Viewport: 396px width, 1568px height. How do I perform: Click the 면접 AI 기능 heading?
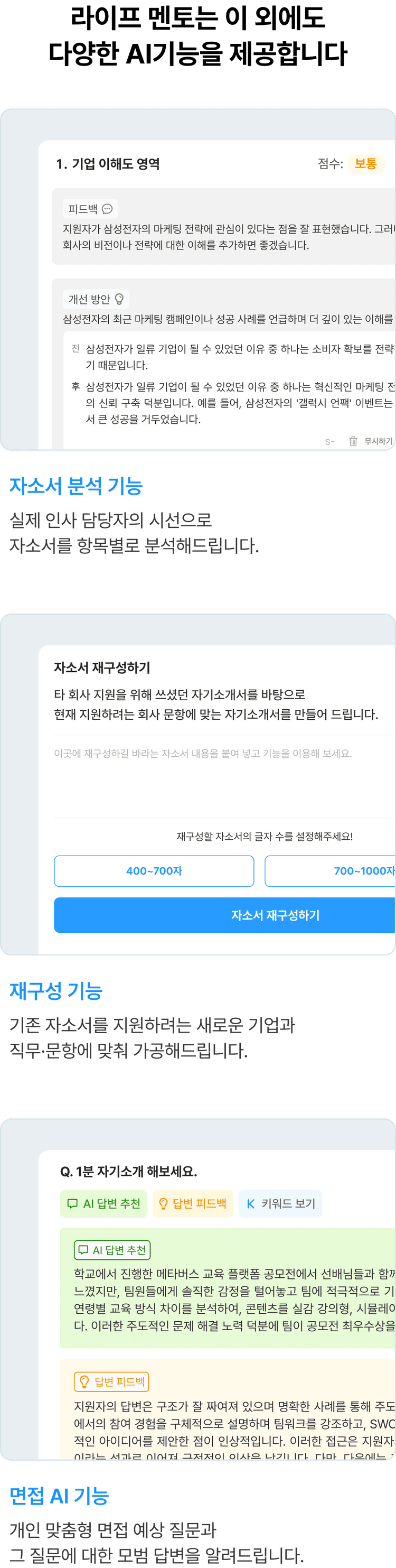[x=59, y=1495]
